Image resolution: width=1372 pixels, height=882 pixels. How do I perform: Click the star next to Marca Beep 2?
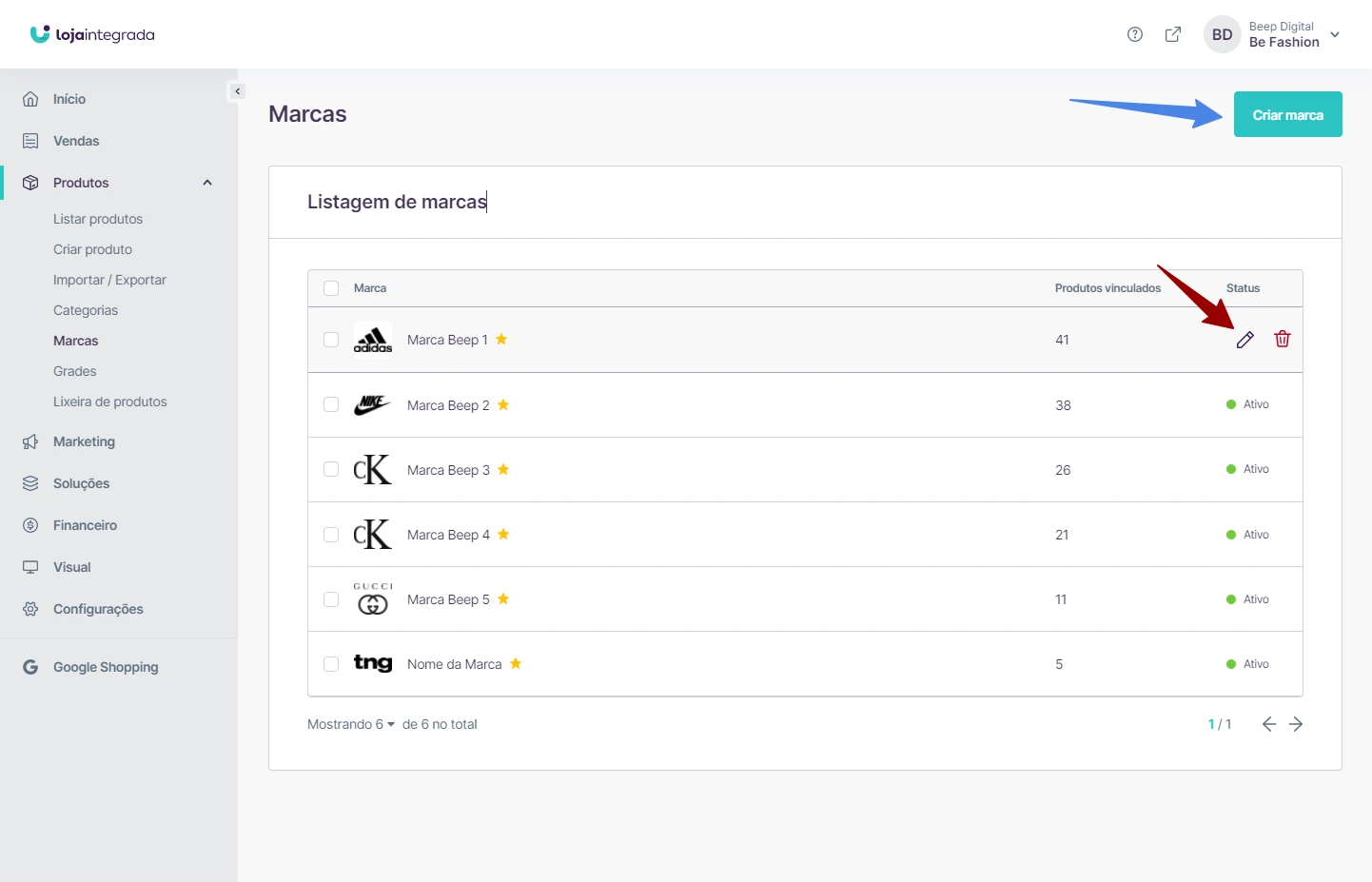(x=503, y=404)
